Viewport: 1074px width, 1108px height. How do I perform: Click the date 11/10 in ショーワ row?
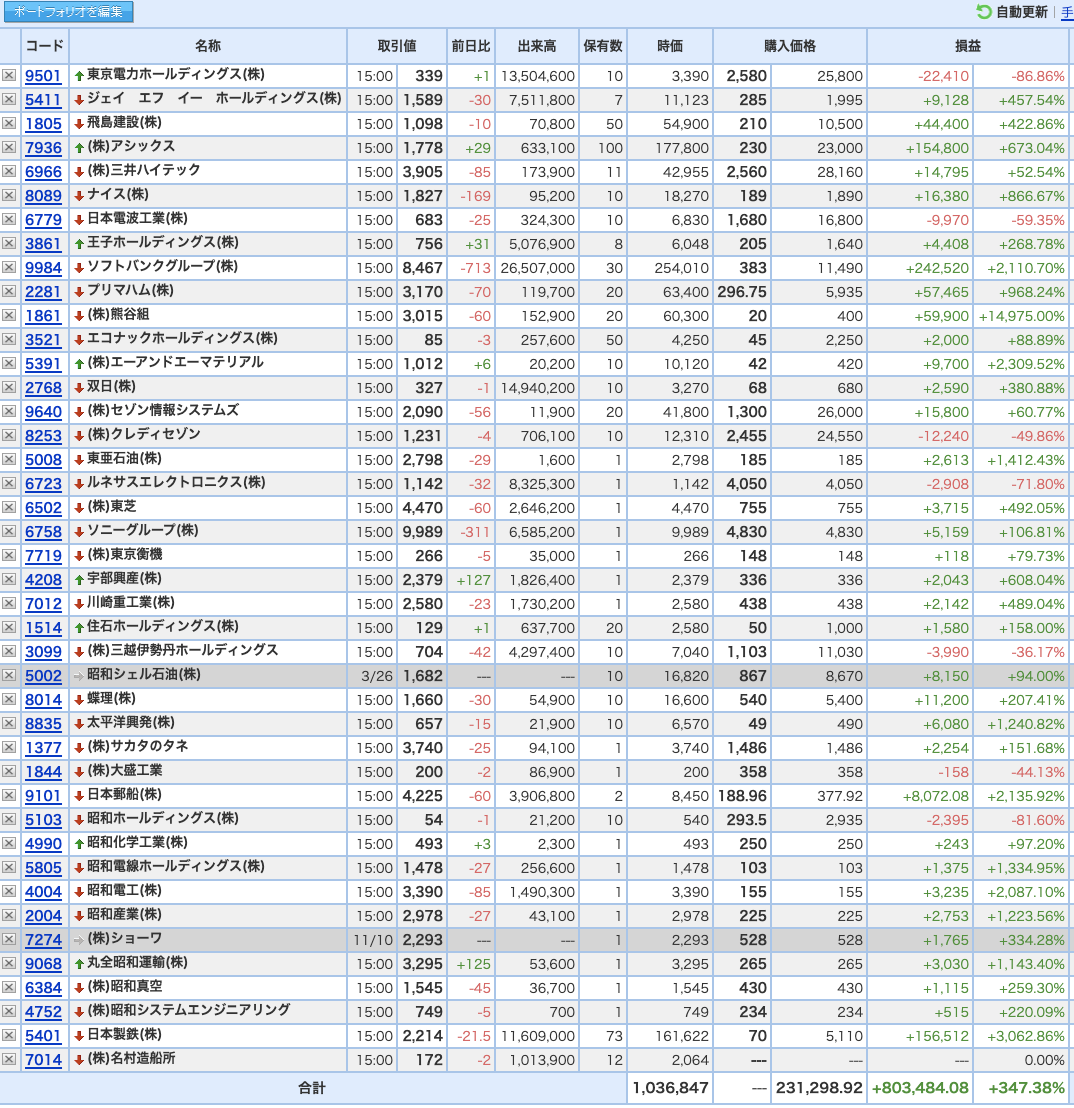tap(372, 940)
